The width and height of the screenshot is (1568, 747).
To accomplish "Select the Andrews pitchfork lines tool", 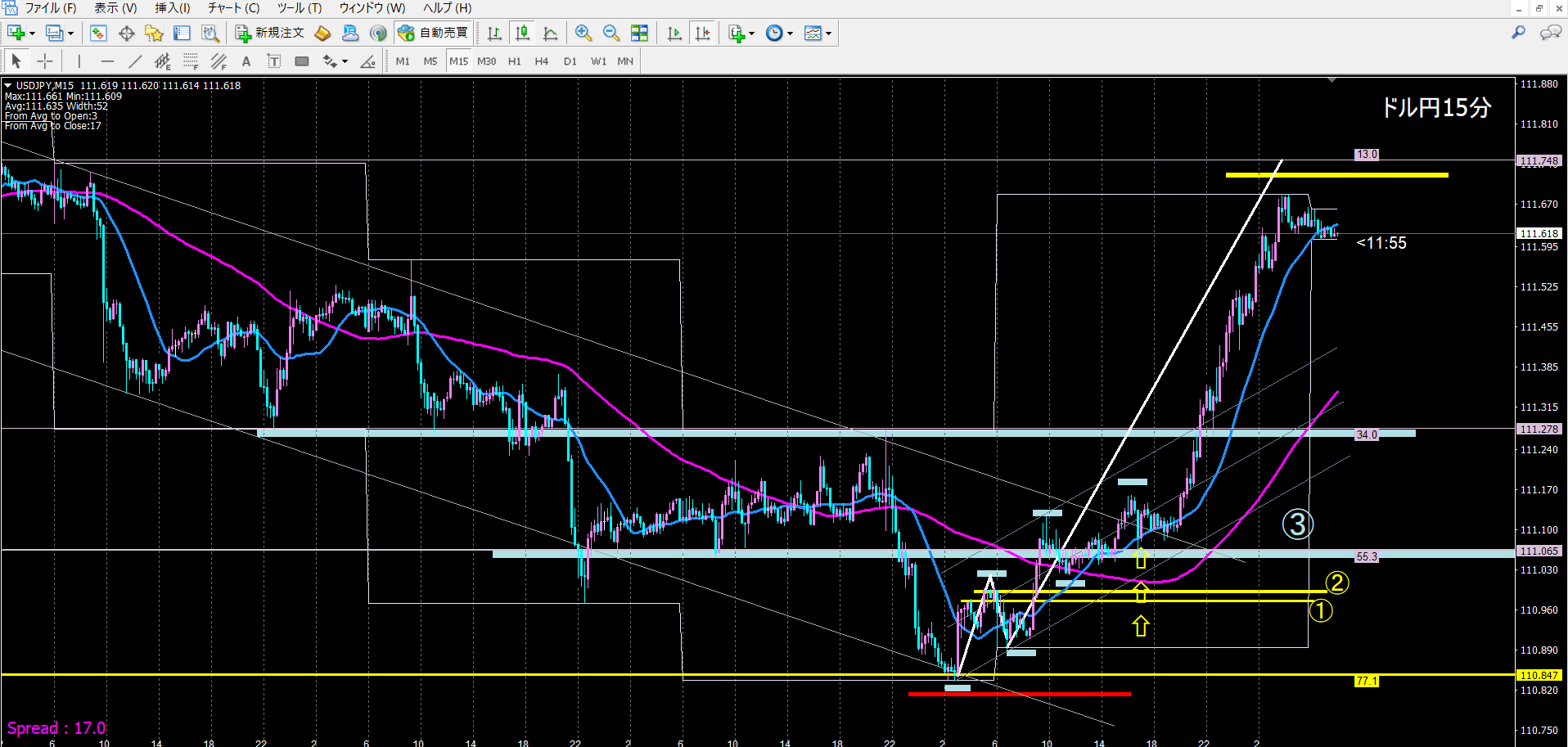I will point(219,61).
